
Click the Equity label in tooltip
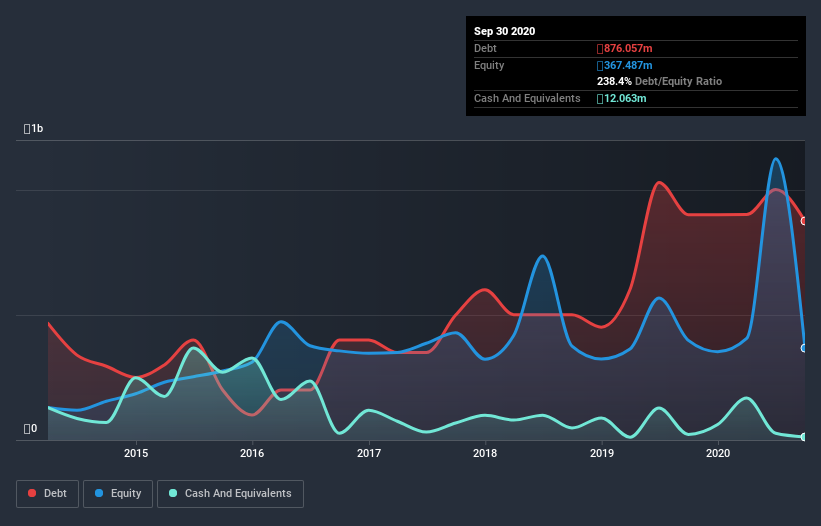(489, 65)
